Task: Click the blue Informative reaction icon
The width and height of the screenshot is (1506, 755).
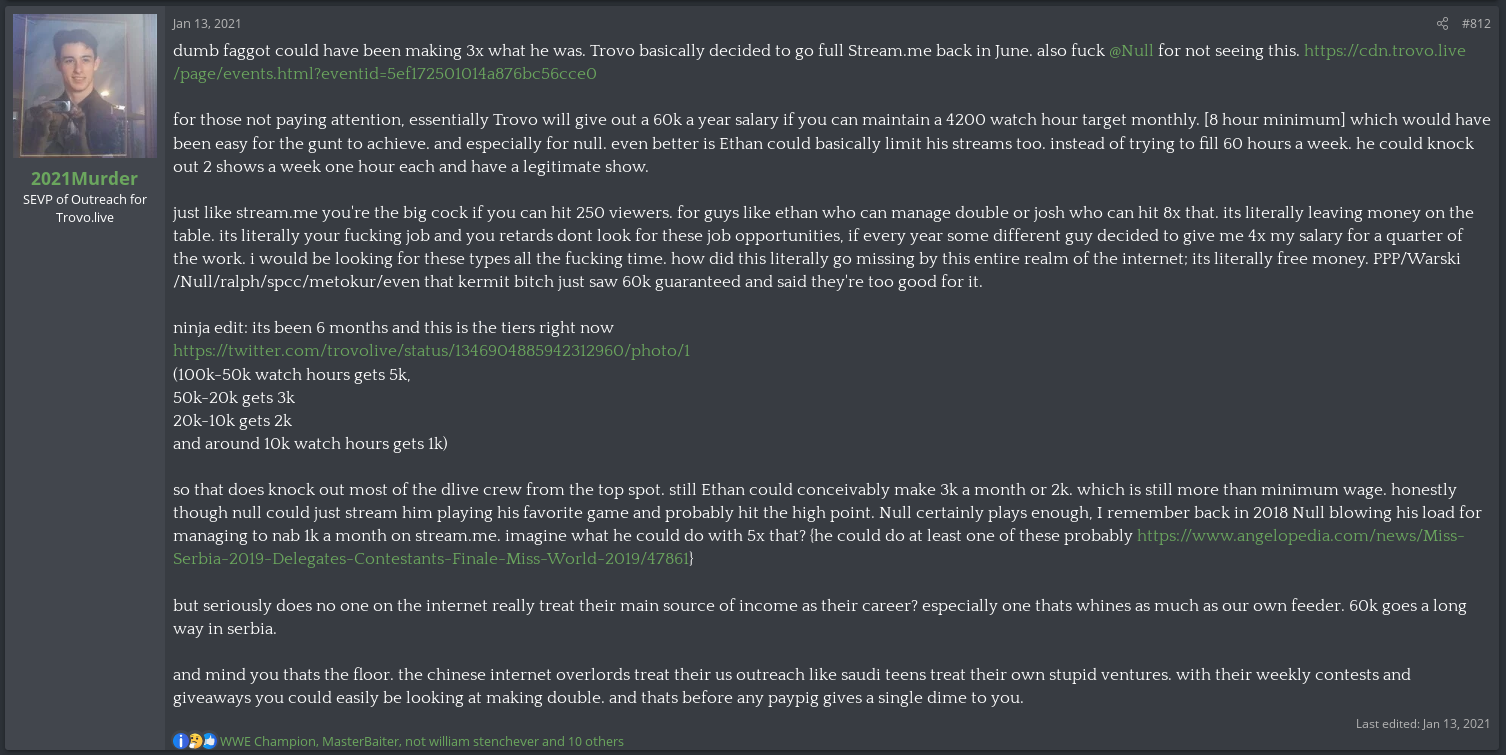Action: click(x=180, y=741)
